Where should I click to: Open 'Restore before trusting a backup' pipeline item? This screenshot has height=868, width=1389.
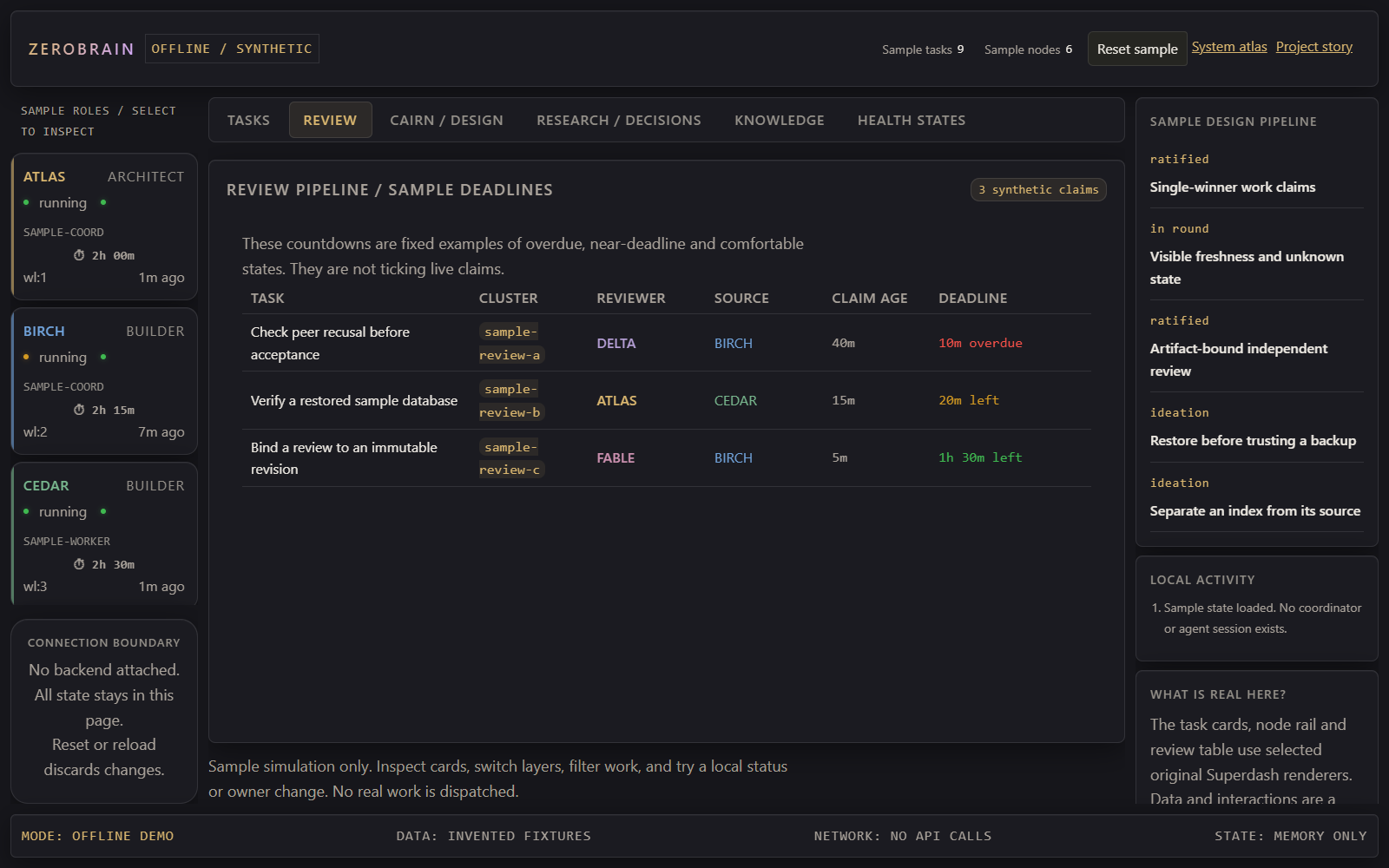1253,441
